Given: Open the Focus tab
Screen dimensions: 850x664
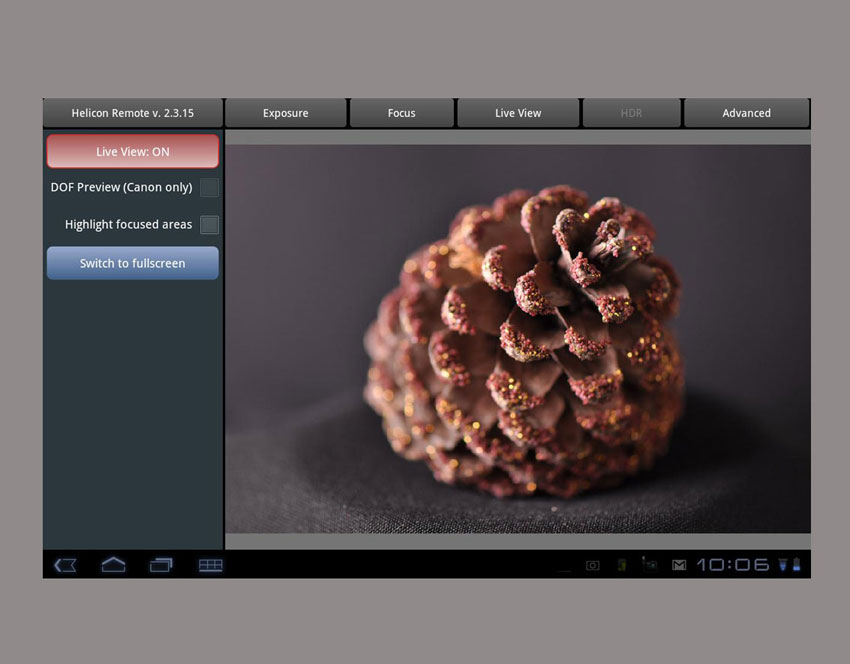Looking at the screenshot, I should (402, 113).
